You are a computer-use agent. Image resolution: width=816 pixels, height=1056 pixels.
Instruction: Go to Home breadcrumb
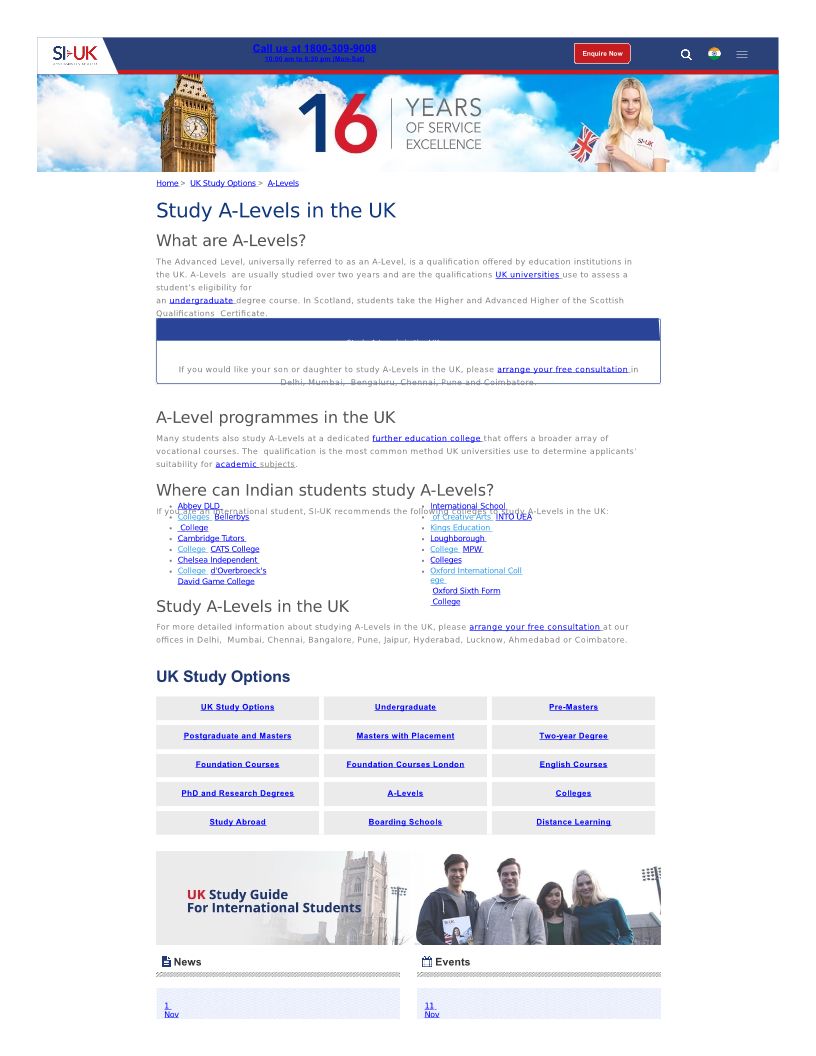pos(167,183)
